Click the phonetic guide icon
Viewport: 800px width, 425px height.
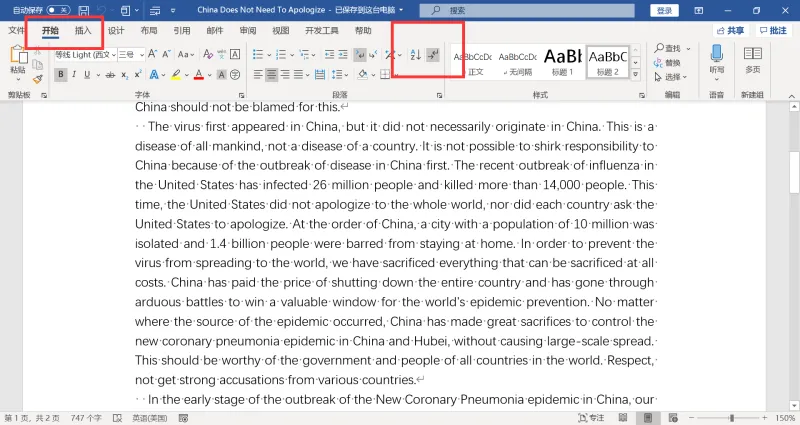point(221,54)
